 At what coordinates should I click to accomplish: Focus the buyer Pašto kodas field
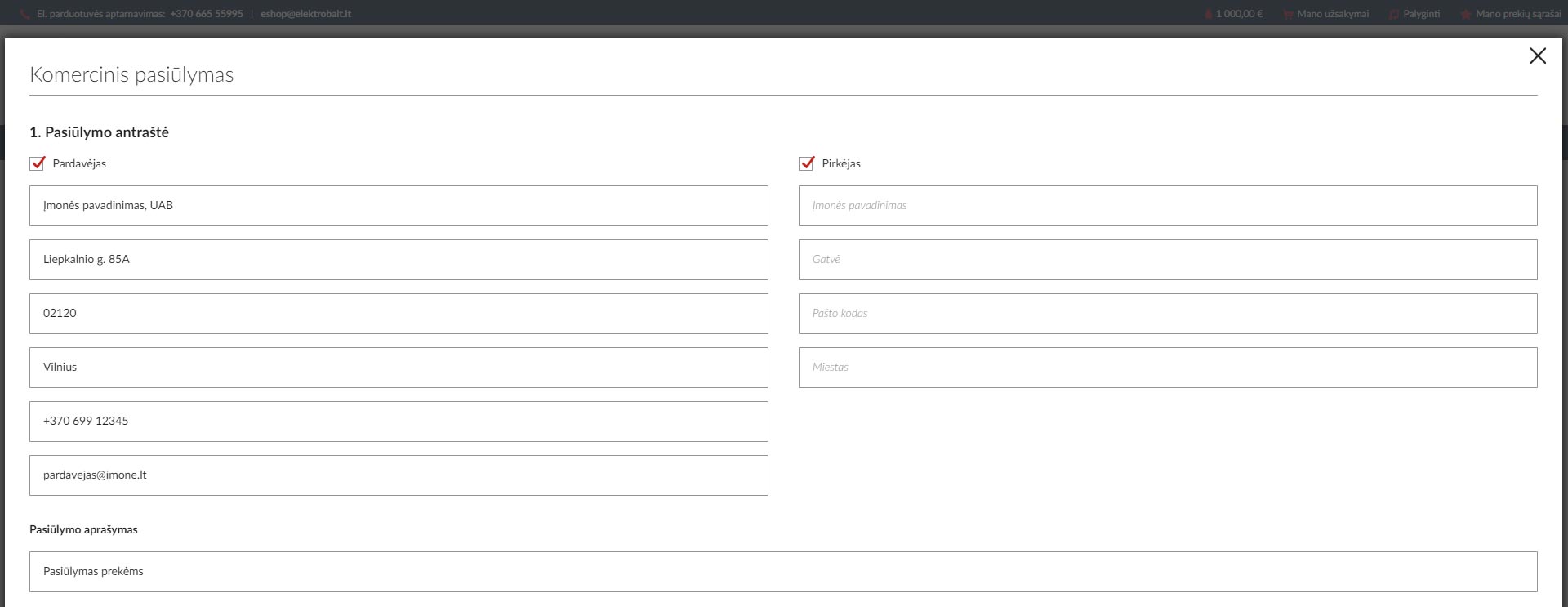1168,314
